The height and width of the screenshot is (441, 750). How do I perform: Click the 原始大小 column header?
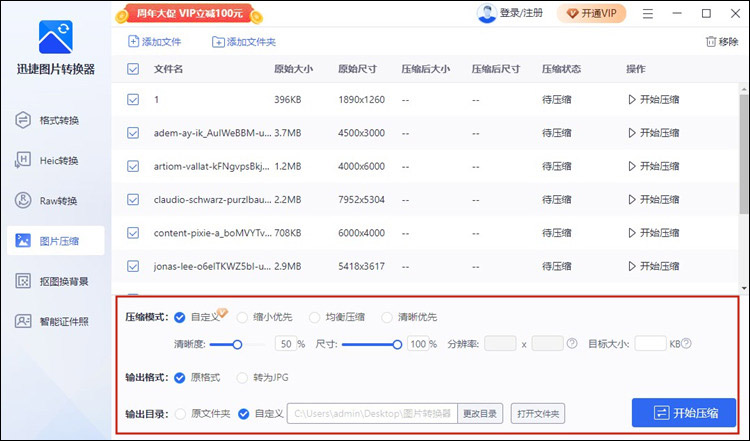[x=293, y=69]
